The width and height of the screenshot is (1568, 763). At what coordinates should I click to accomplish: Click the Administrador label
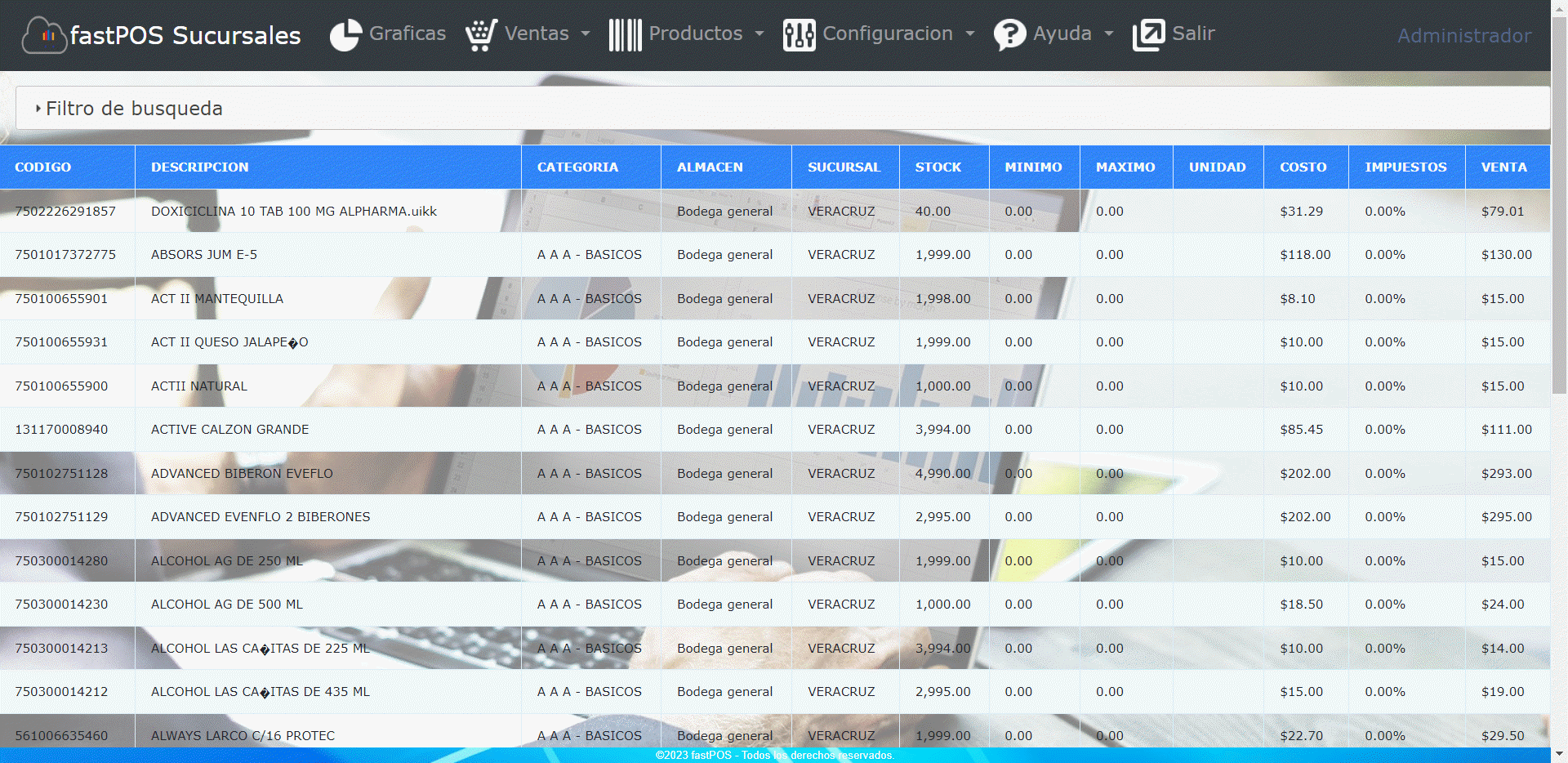[x=1463, y=36]
